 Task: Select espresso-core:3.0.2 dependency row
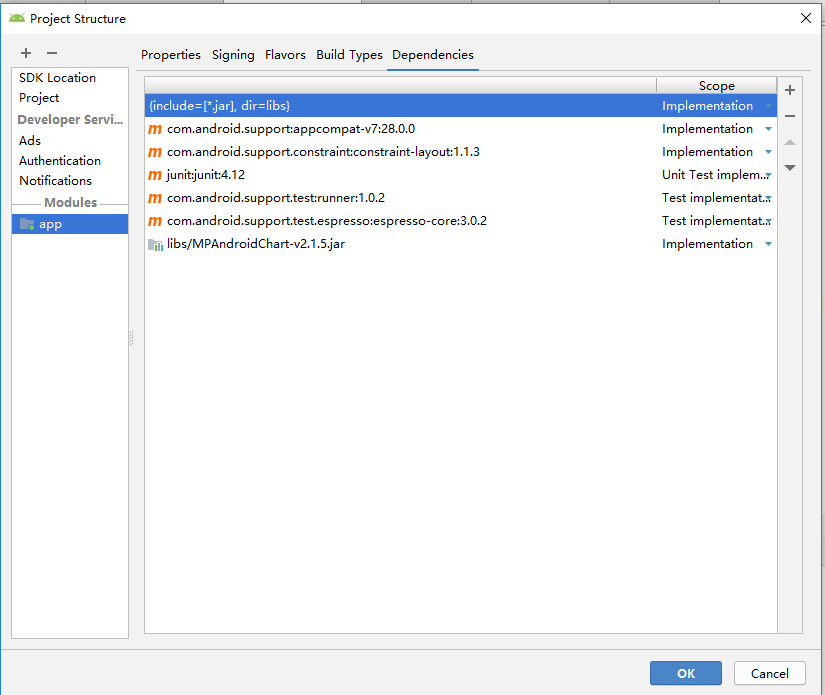point(460,221)
